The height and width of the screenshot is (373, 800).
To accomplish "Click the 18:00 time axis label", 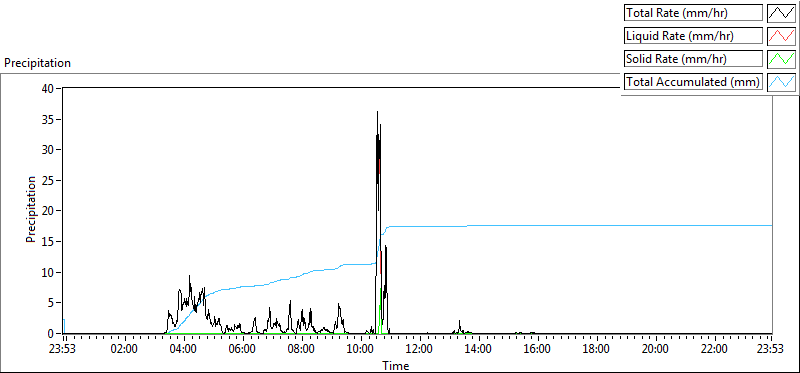I will coord(596,350).
